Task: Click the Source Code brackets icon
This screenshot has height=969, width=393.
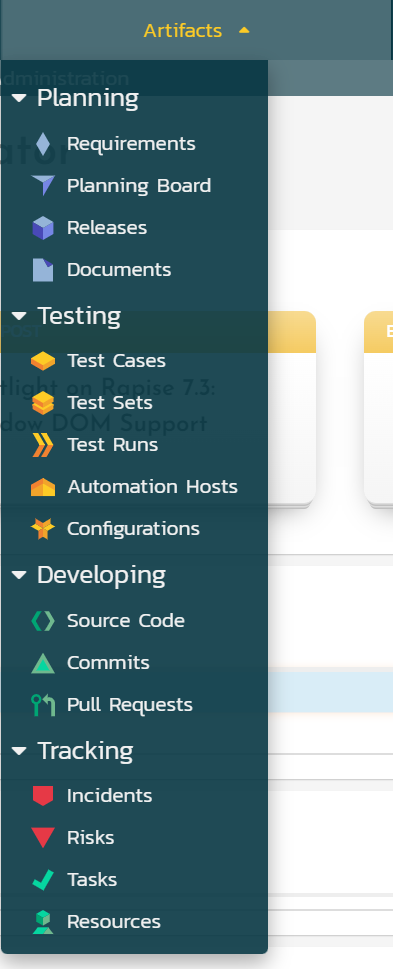Action: (43, 620)
